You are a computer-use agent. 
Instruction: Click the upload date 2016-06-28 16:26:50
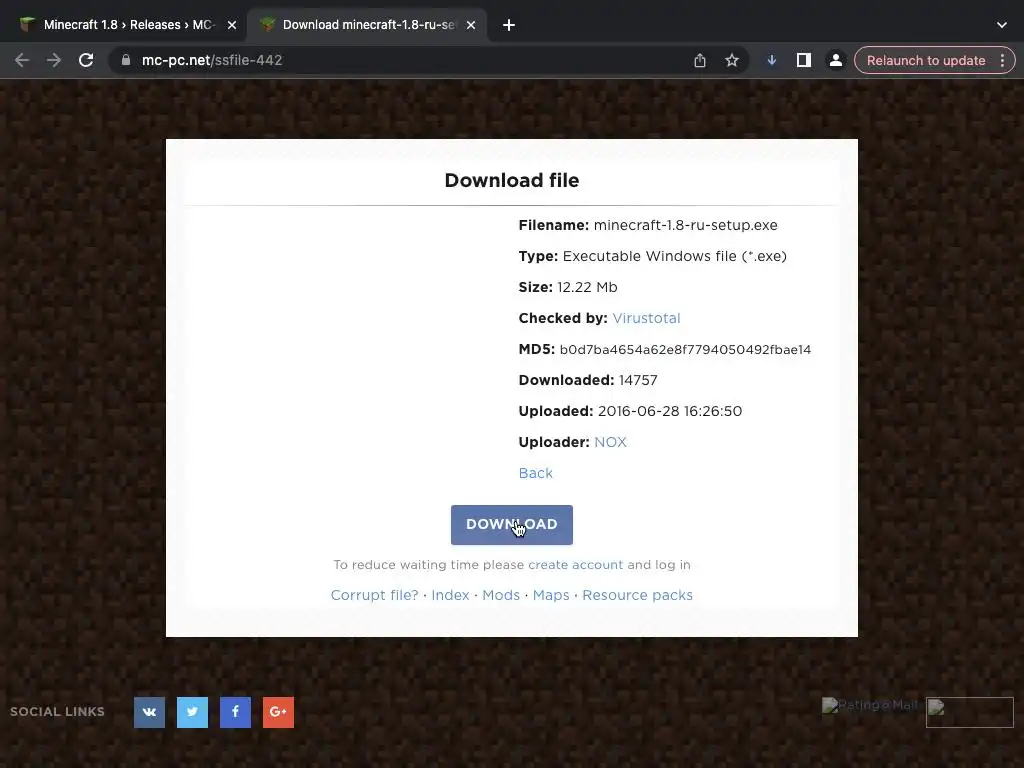(x=670, y=411)
